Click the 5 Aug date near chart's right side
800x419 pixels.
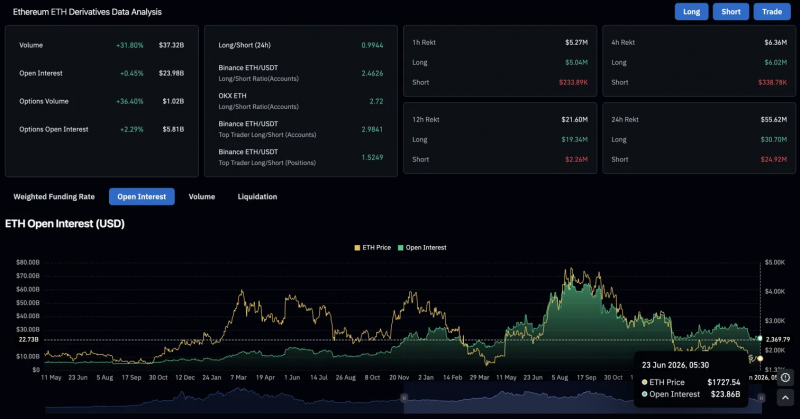pyautogui.click(x=560, y=378)
